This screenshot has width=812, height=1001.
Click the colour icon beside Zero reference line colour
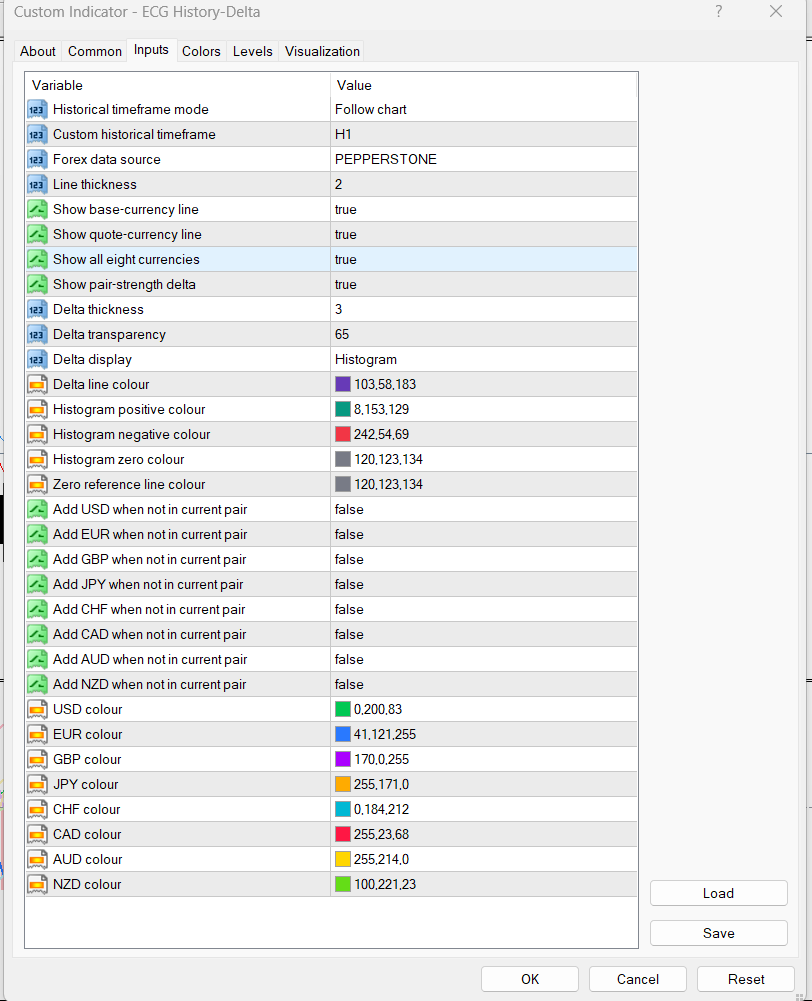(x=37, y=485)
